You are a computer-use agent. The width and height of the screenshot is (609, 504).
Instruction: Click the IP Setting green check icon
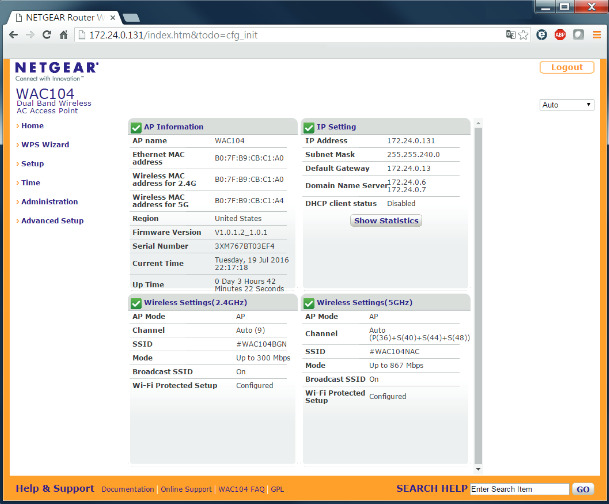coord(309,127)
